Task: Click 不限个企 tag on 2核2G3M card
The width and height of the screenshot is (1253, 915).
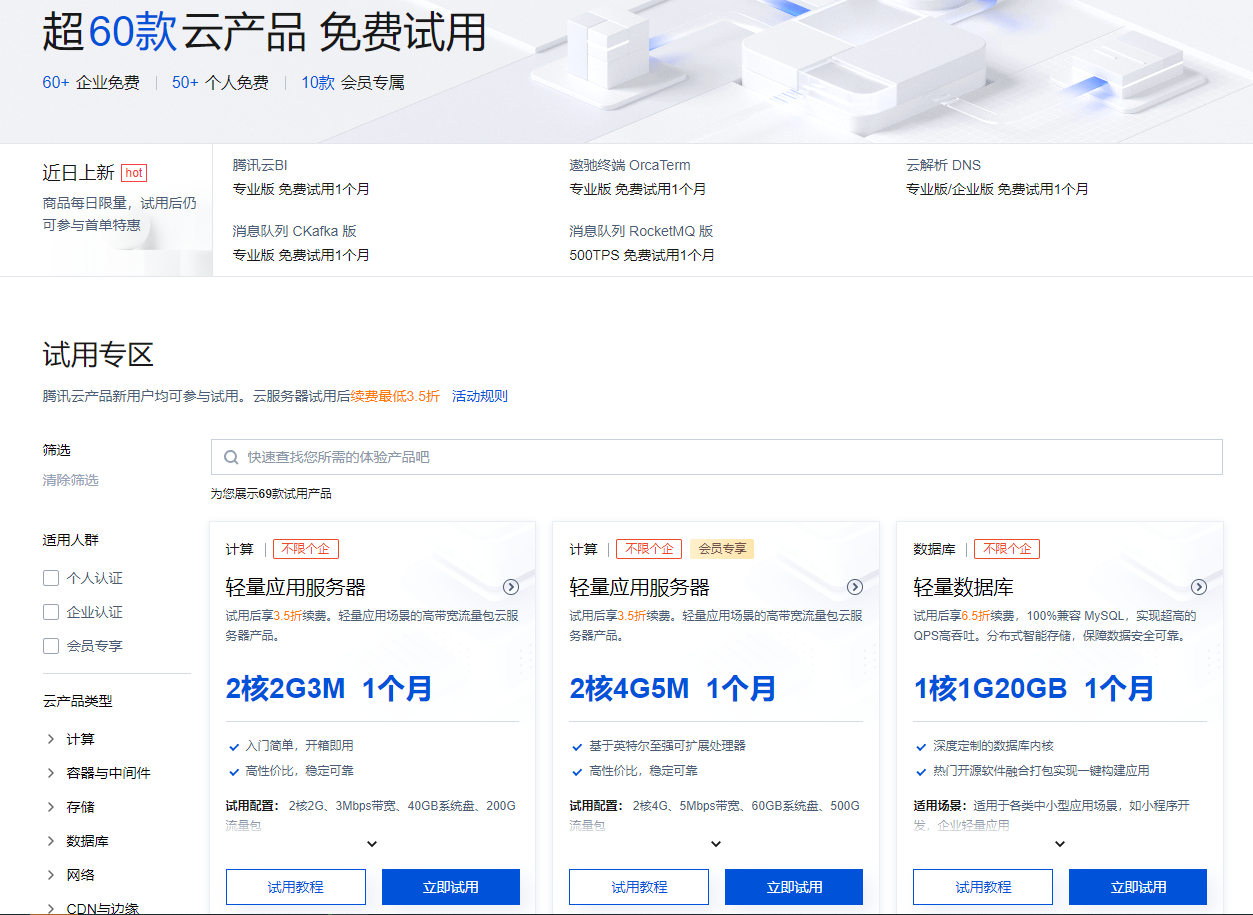Action: click(x=306, y=549)
